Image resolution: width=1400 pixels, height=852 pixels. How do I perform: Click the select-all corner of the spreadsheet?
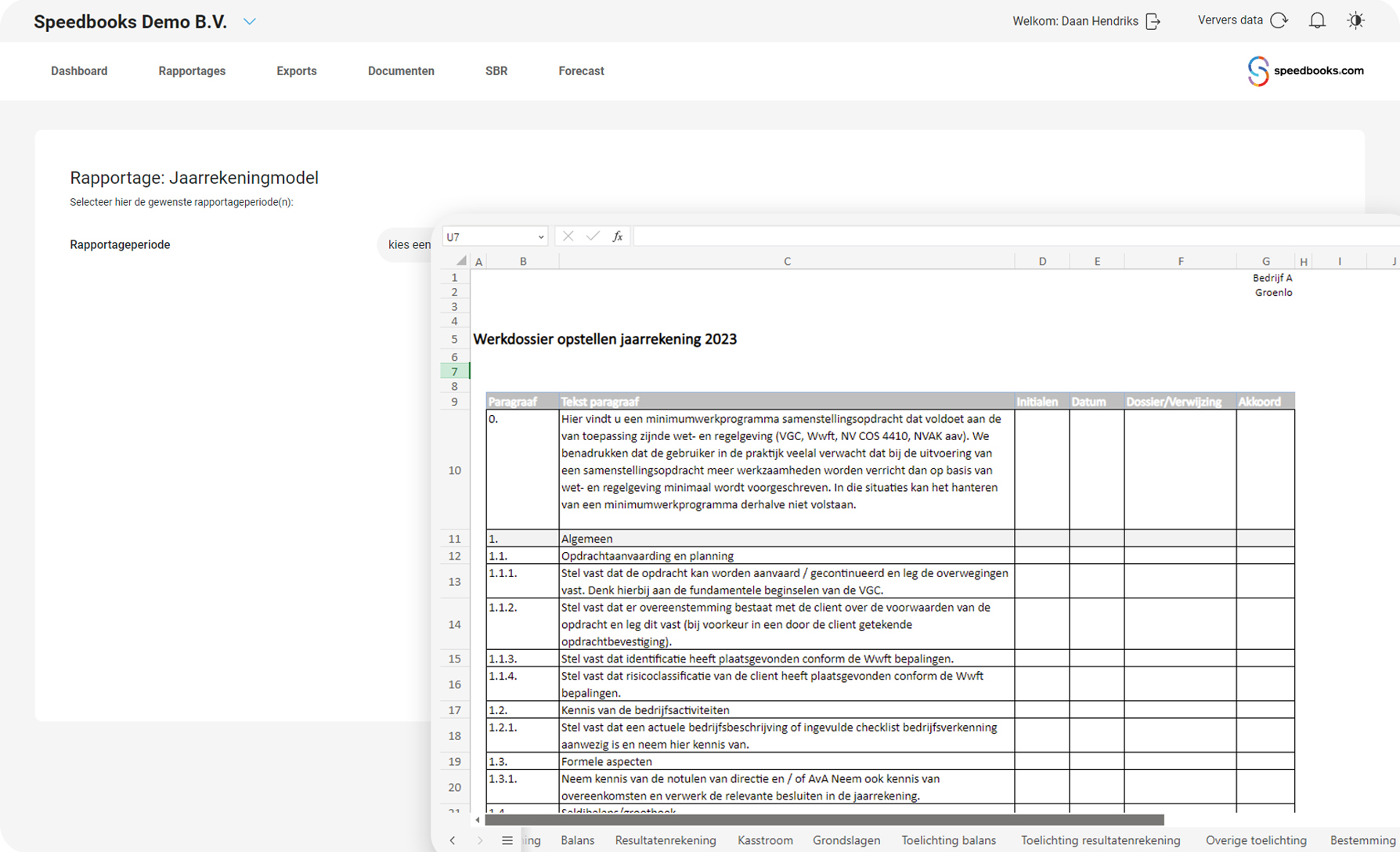461,261
